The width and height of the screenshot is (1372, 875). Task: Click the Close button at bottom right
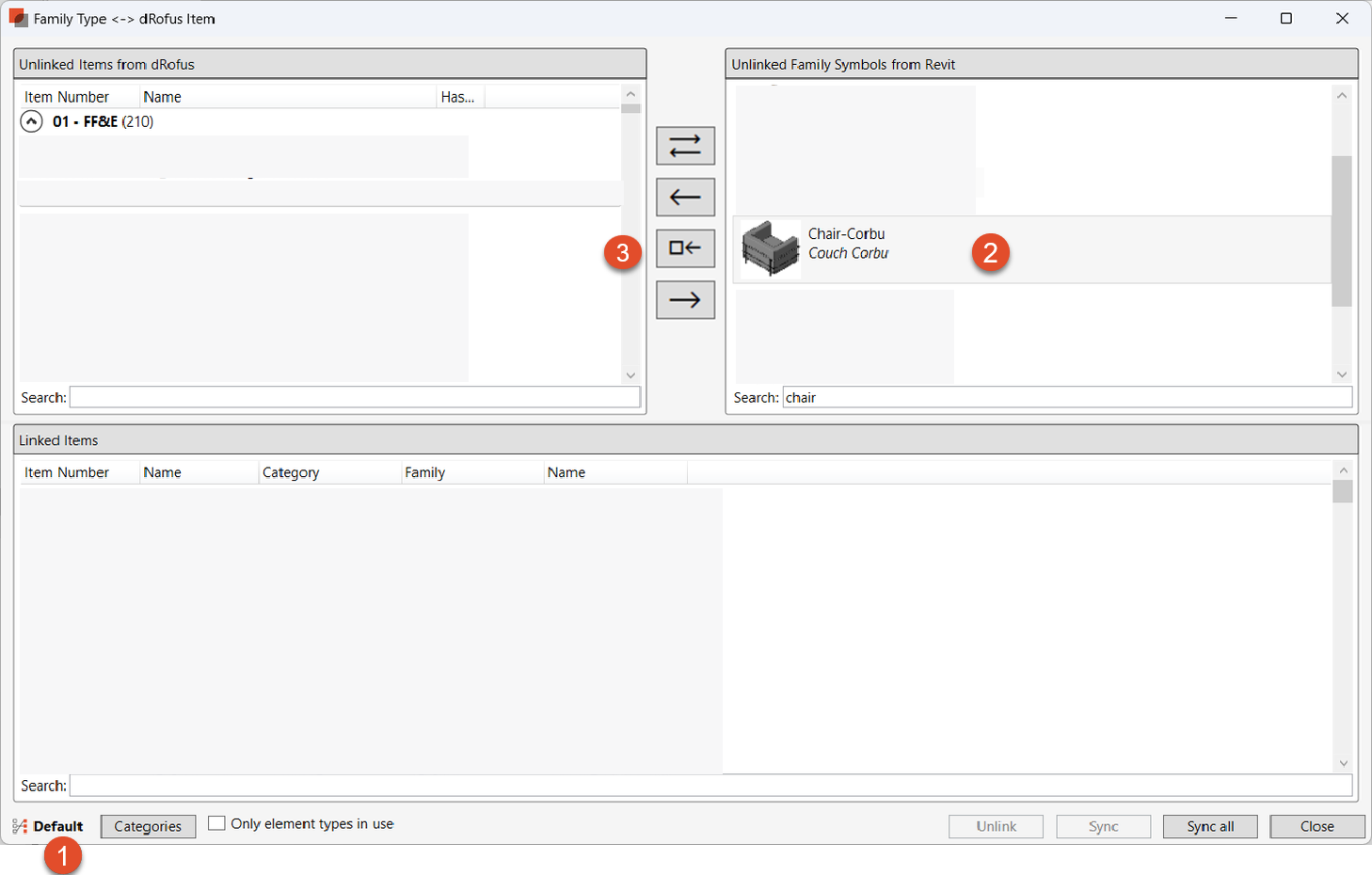(x=1316, y=826)
